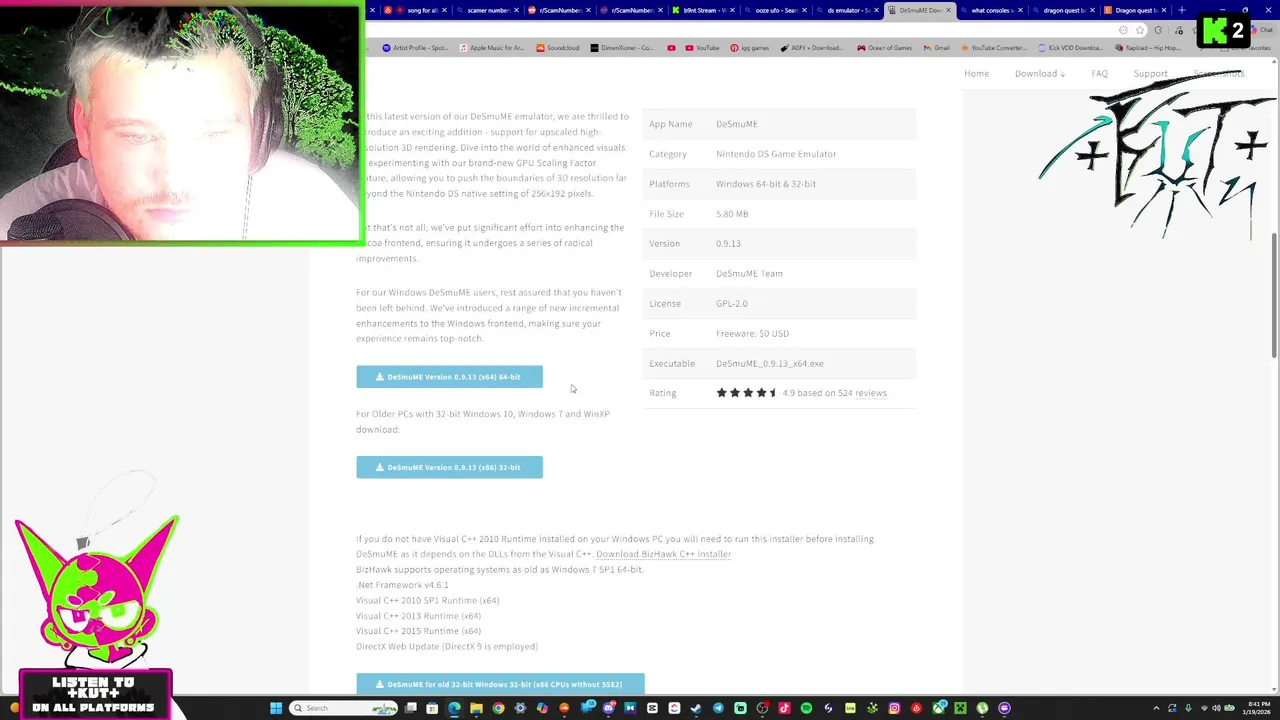1280x720 pixels.
Task: Open File Explorer from the taskbar
Action: (476, 708)
